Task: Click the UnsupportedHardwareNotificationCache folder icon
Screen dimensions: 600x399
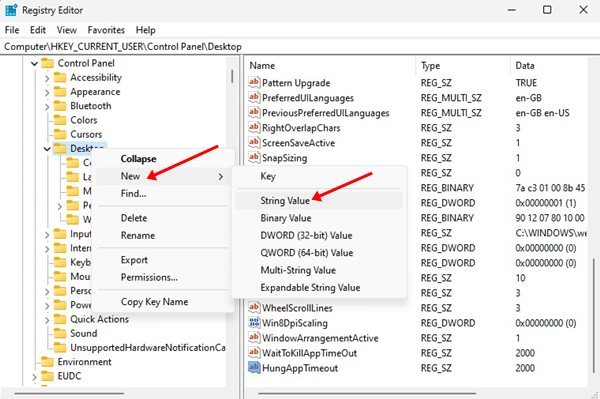Action: pos(60,347)
